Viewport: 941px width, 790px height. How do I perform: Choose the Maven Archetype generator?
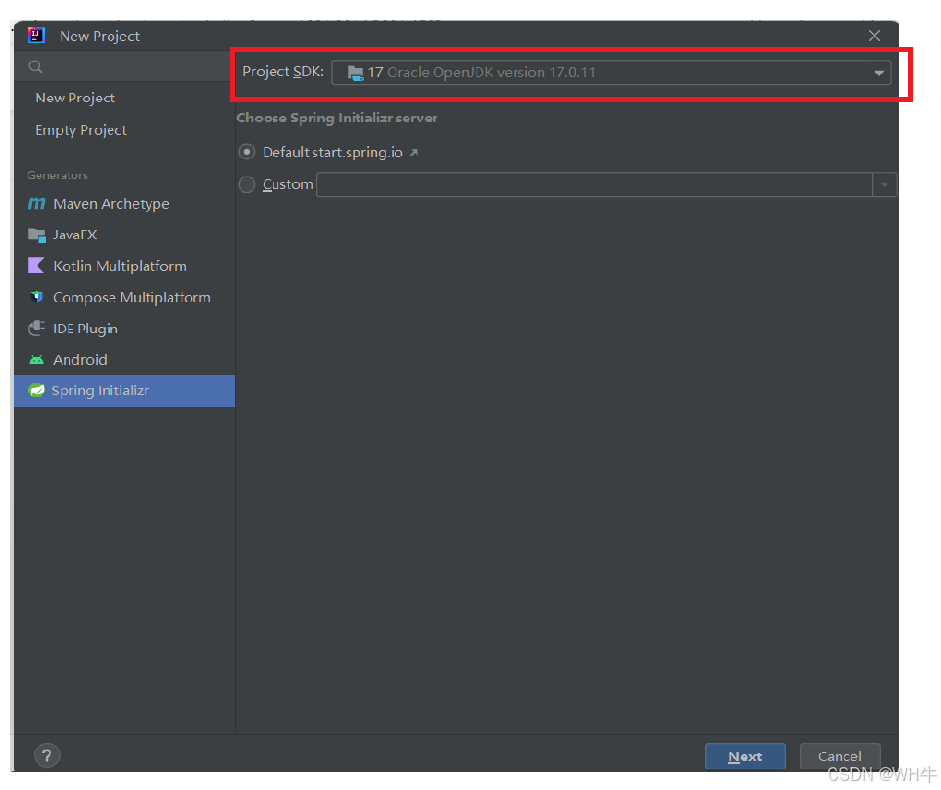pyautogui.click(x=124, y=204)
